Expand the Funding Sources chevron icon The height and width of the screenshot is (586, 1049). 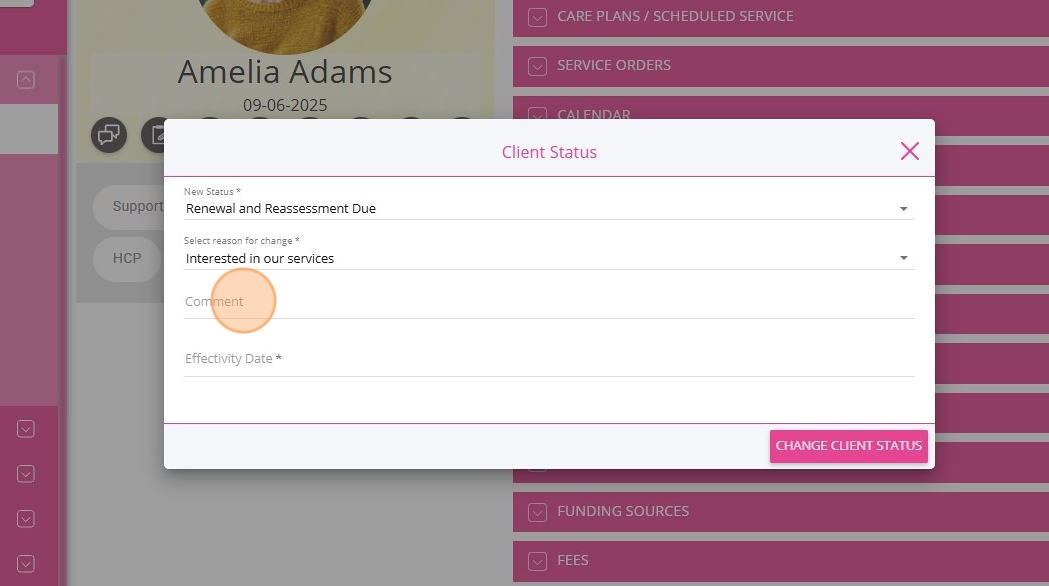[x=538, y=512]
